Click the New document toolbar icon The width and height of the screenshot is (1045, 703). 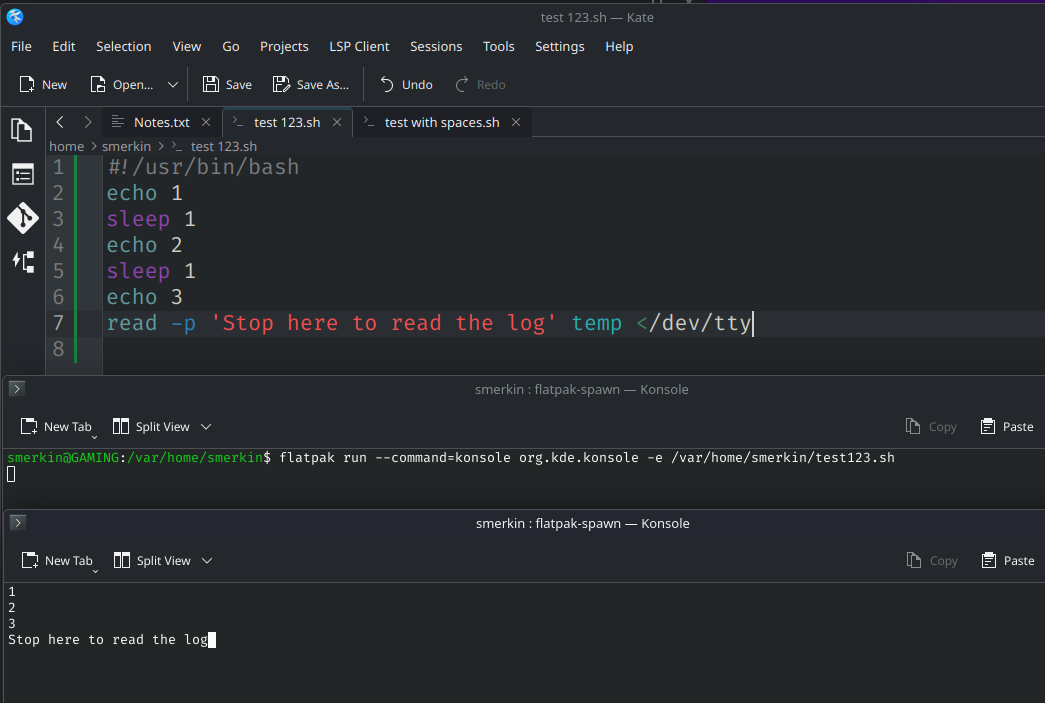click(43, 85)
